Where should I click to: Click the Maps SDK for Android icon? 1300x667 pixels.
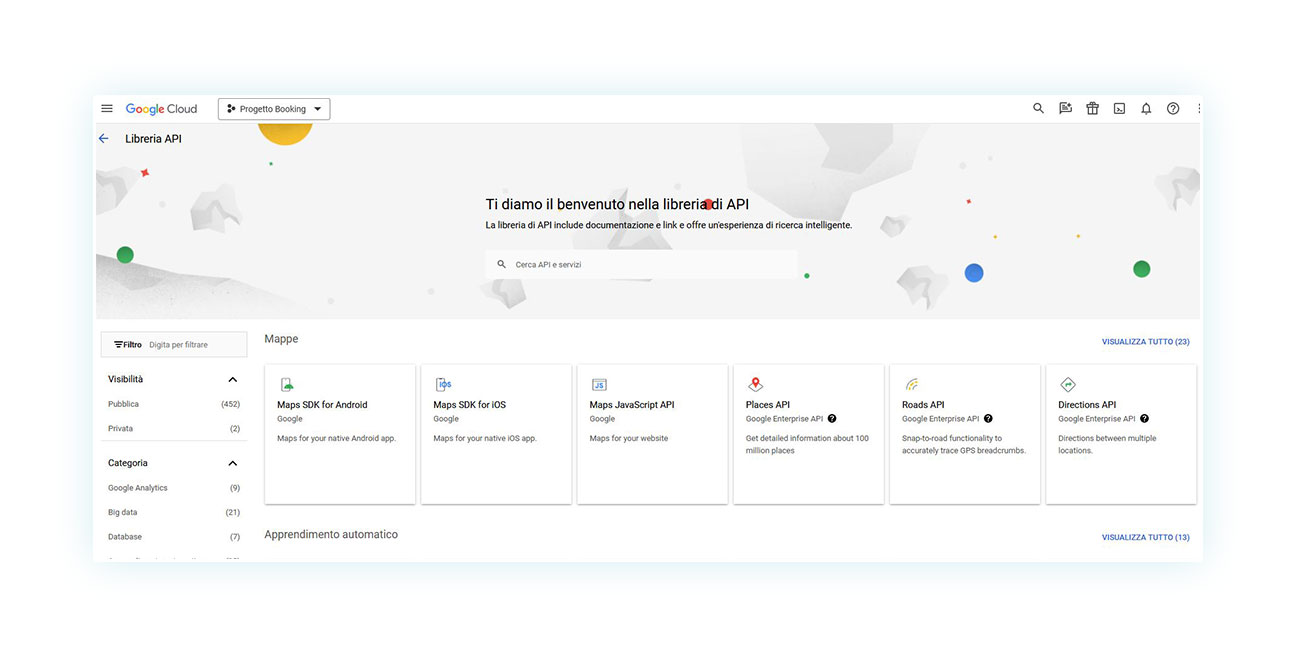point(287,384)
